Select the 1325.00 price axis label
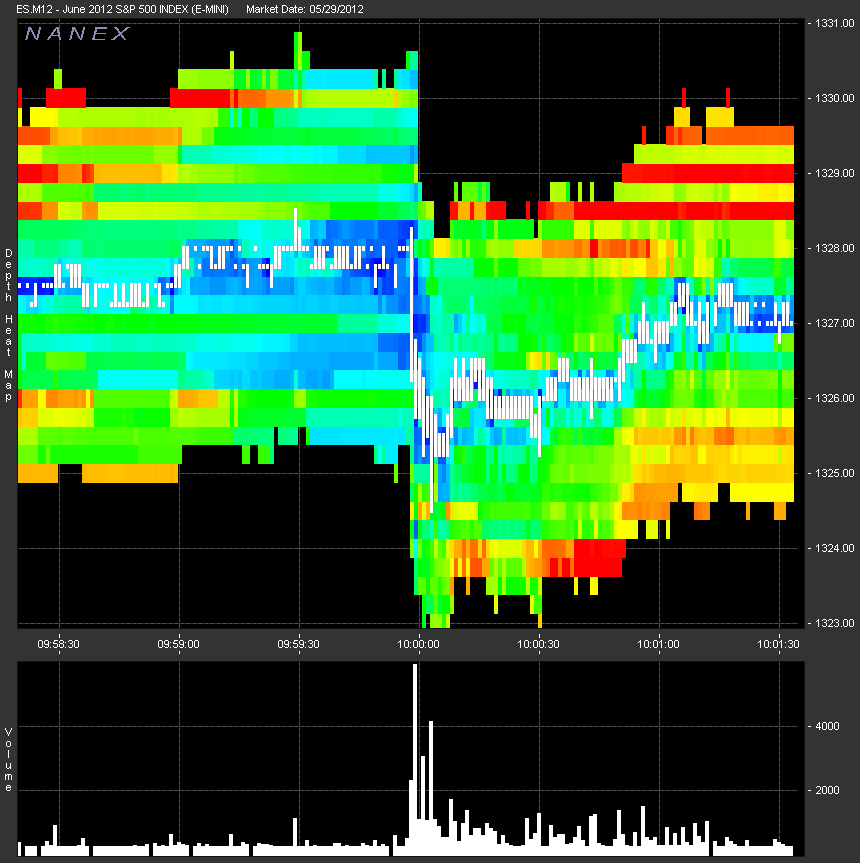Image resolution: width=860 pixels, height=863 pixels. click(x=834, y=473)
